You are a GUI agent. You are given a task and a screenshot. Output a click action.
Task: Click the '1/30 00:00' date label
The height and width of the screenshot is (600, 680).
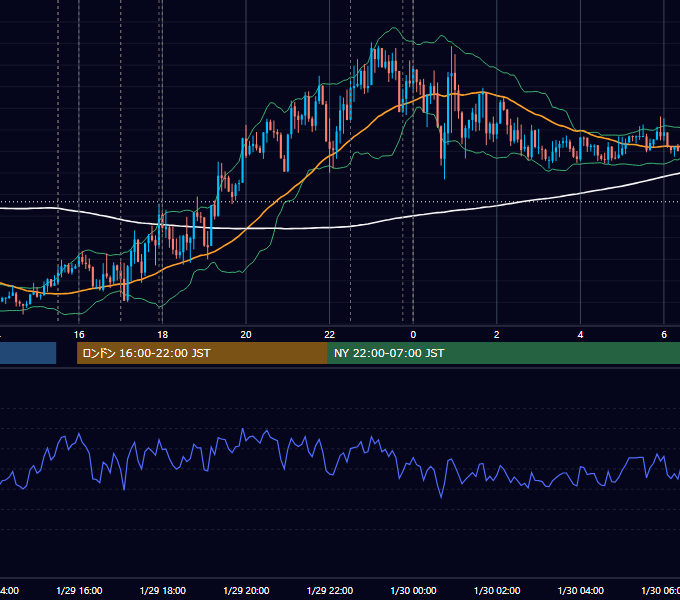(x=413, y=590)
